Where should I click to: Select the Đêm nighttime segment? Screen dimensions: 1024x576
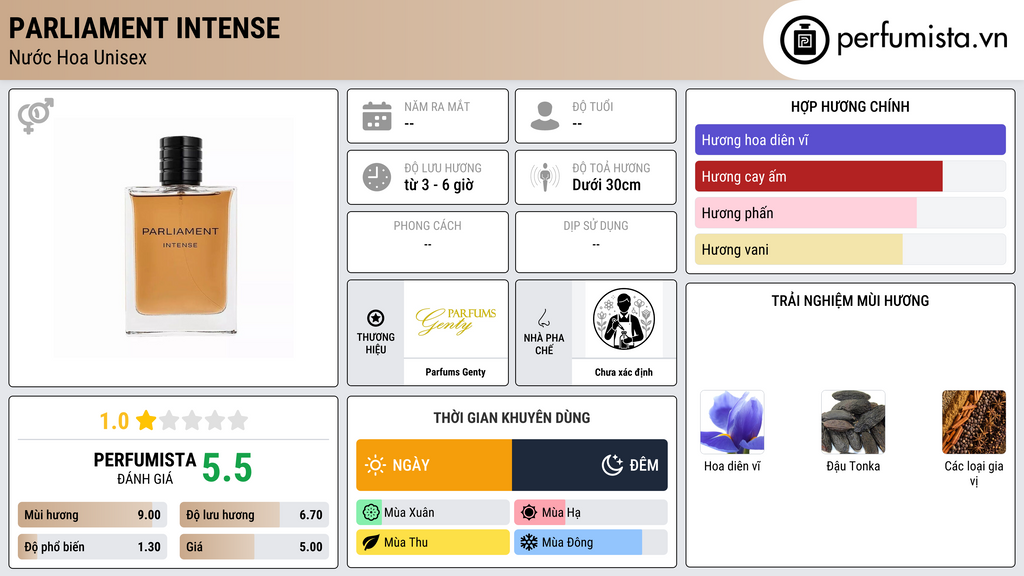tap(590, 465)
